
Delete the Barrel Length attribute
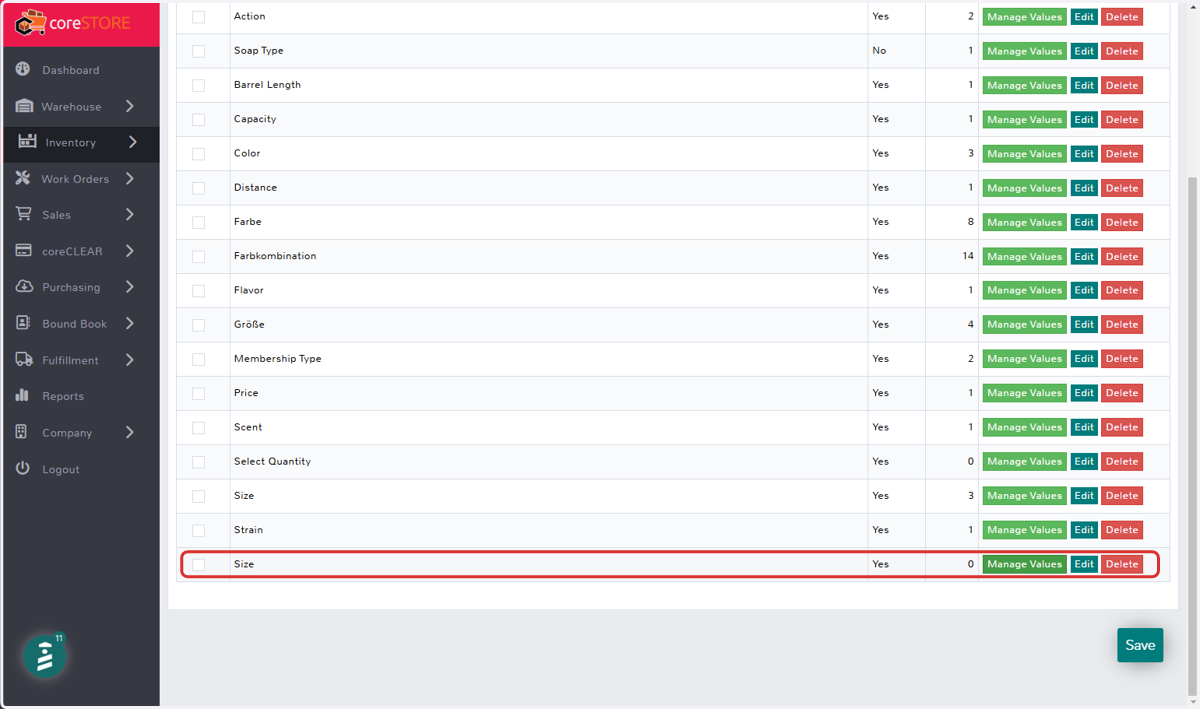[x=1121, y=85]
